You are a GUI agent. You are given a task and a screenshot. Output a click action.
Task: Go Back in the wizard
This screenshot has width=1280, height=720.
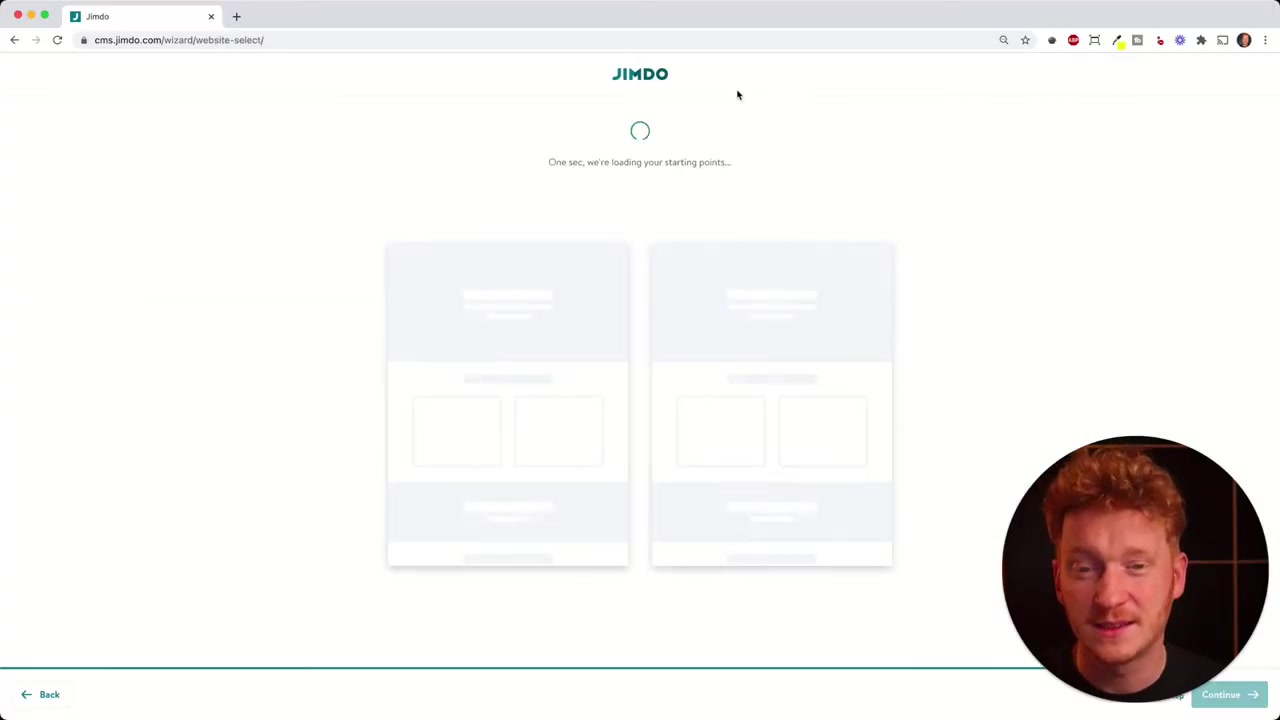click(40, 694)
